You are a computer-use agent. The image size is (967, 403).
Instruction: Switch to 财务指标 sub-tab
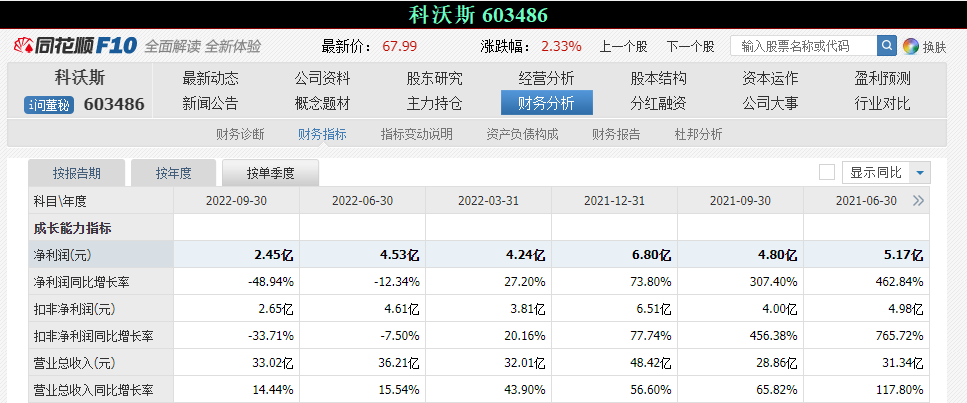point(322,134)
